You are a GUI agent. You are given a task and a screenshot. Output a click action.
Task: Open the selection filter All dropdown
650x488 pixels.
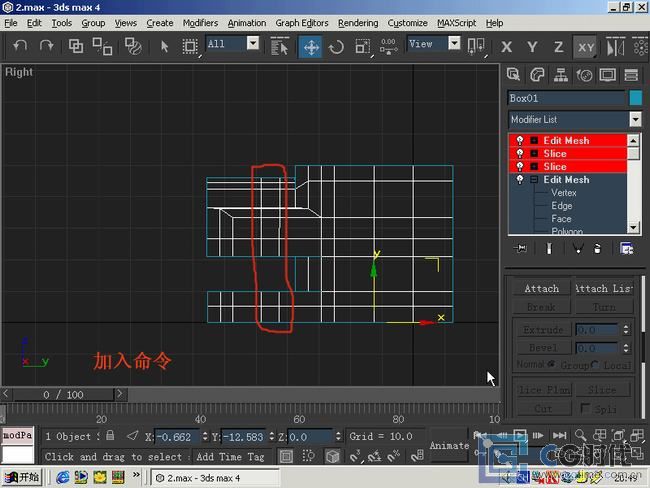253,43
